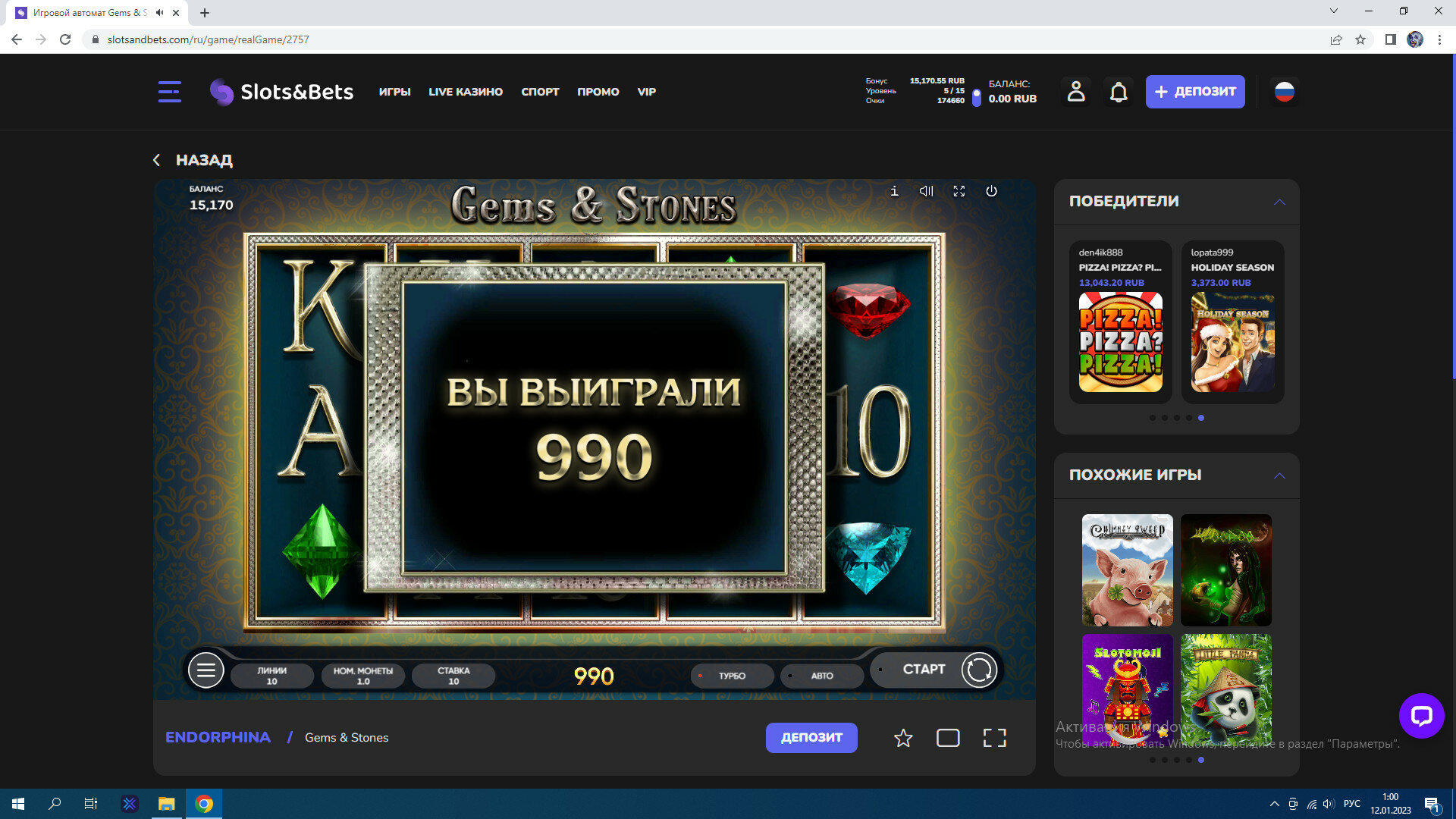Click the game power icon
Viewport: 1456px width, 819px height.
pyautogui.click(x=991, y=191)
